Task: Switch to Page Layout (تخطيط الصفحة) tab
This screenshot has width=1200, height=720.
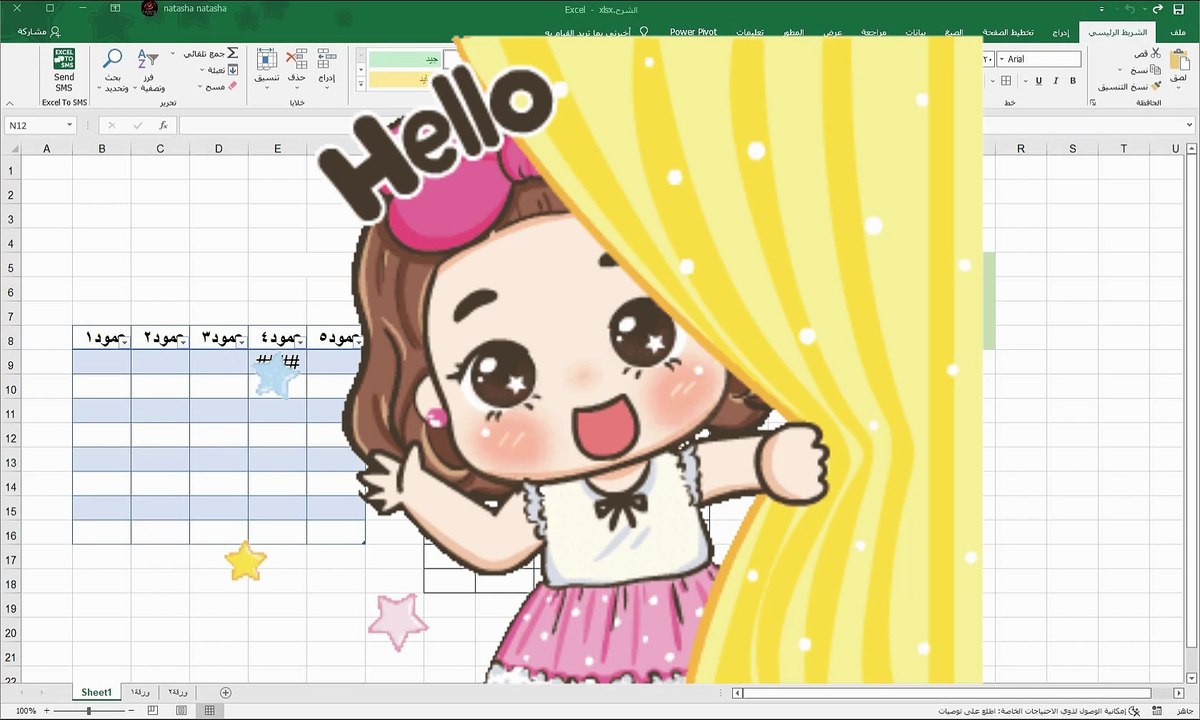Action: [x=1007, y=32]
